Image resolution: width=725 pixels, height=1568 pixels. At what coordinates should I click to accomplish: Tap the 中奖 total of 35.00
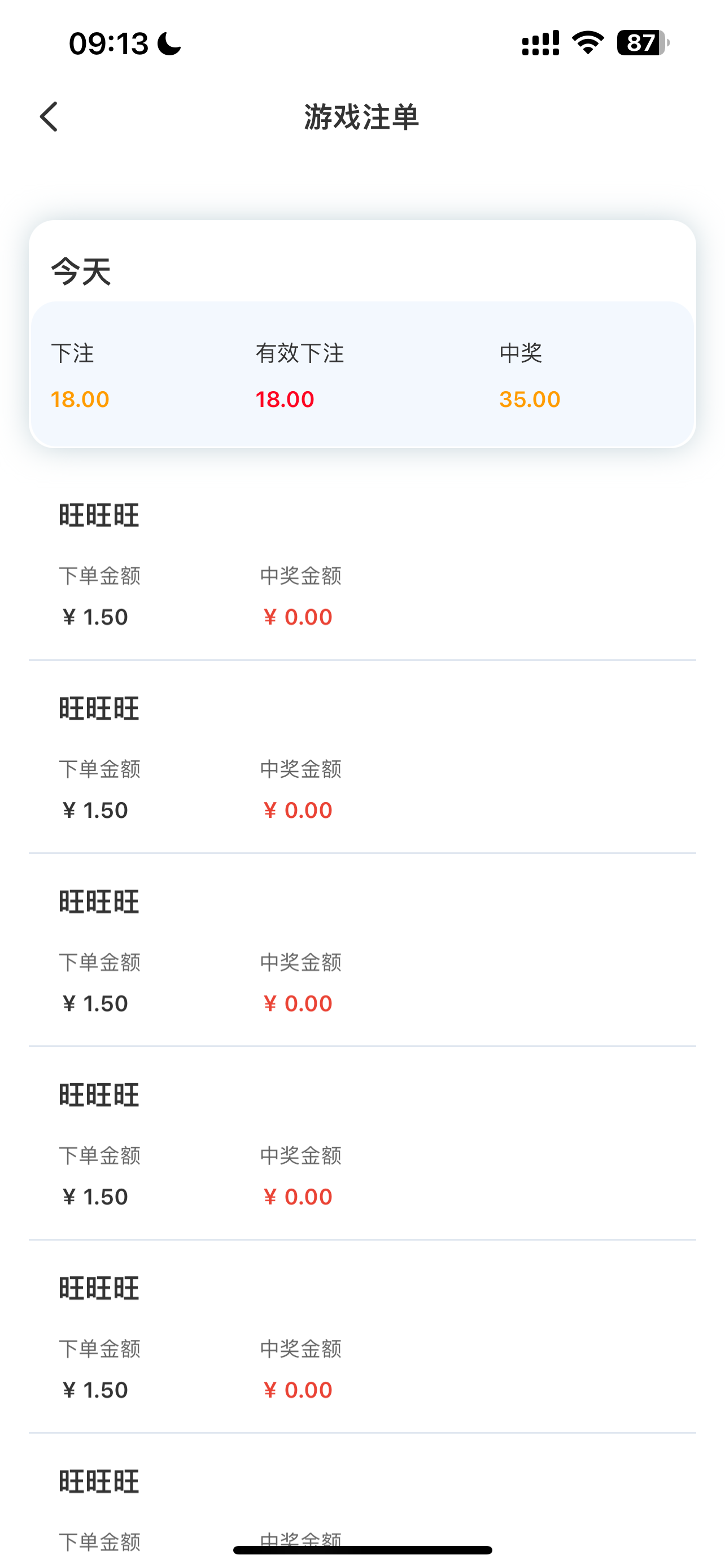530,399
